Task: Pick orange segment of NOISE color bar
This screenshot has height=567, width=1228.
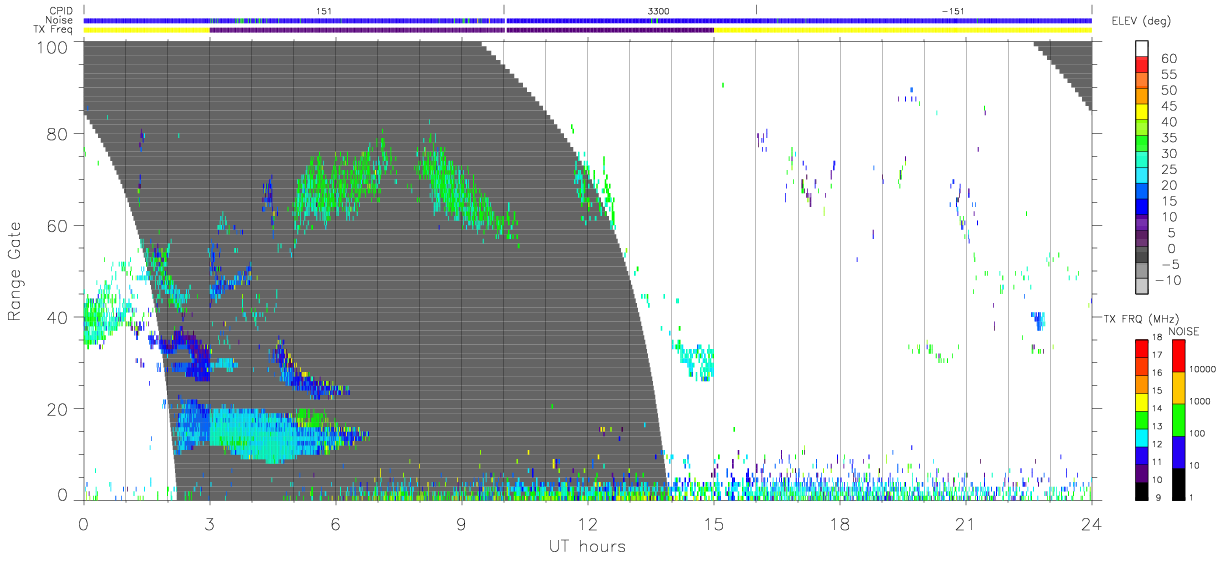Action: pos(1179,387)
